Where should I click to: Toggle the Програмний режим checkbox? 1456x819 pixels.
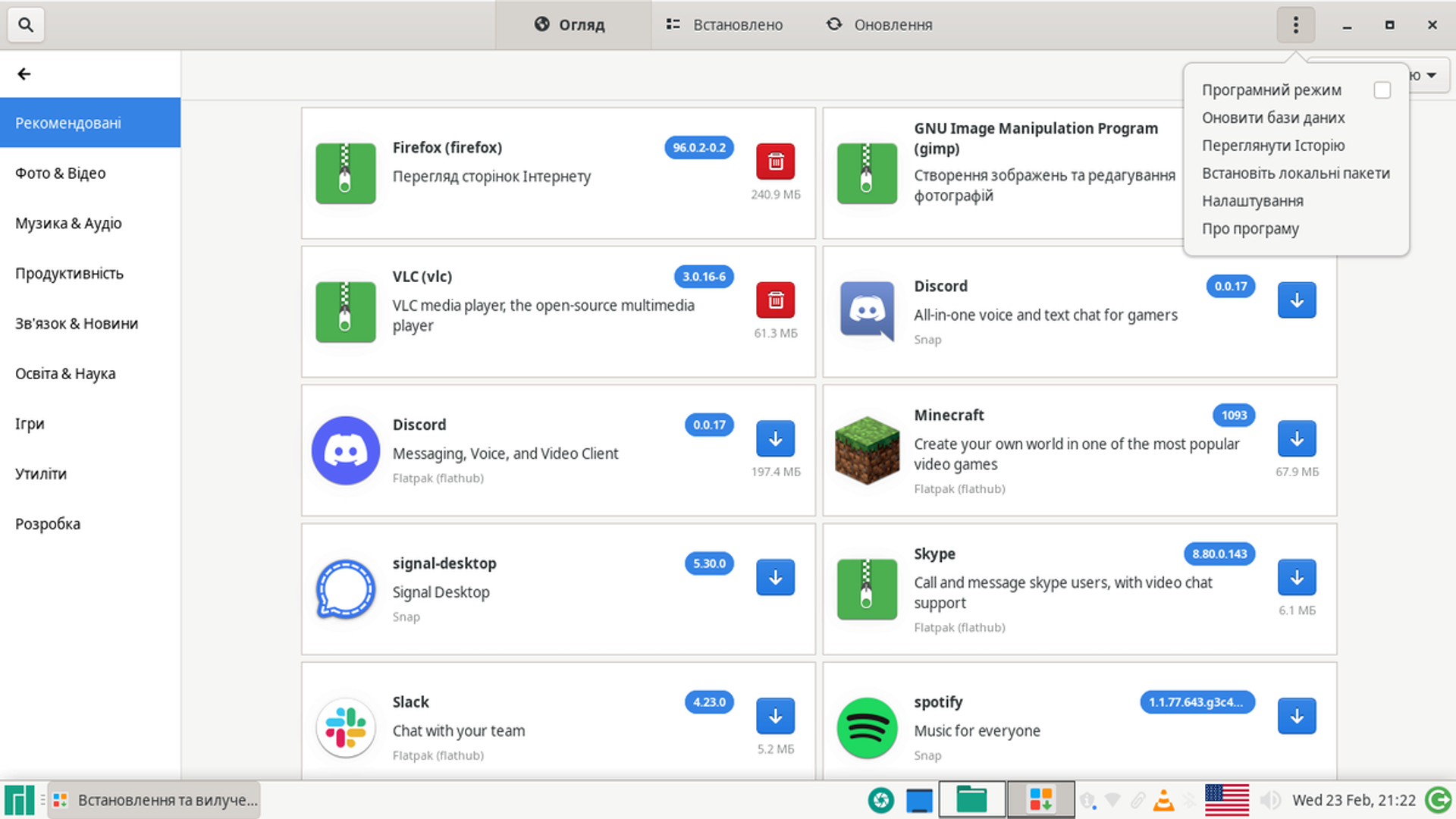1382,90
